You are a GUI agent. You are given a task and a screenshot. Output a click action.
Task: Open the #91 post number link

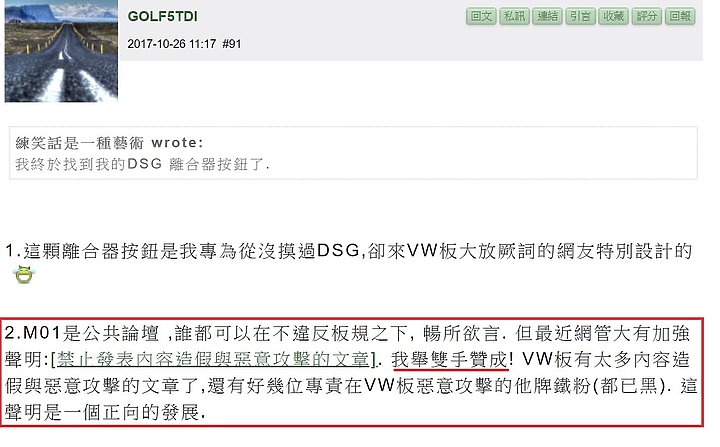[231, 44]
